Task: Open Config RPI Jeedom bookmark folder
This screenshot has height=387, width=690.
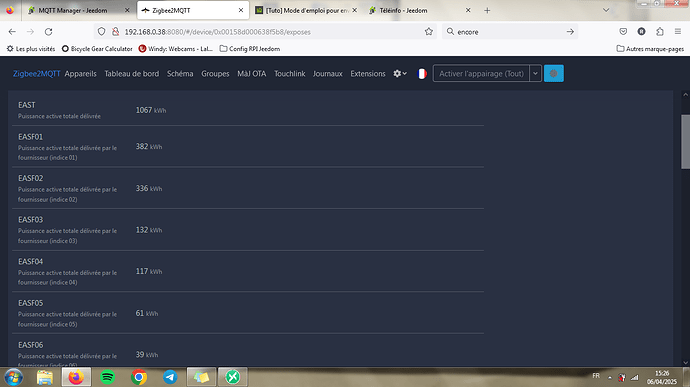Action: pyautogui.click(x=250, y=49)
